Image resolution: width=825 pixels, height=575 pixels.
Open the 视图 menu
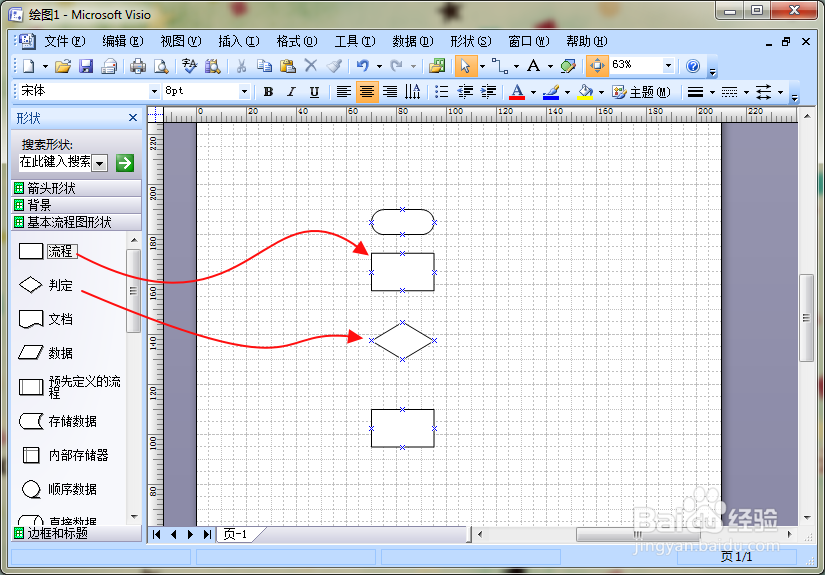(180, 41)
